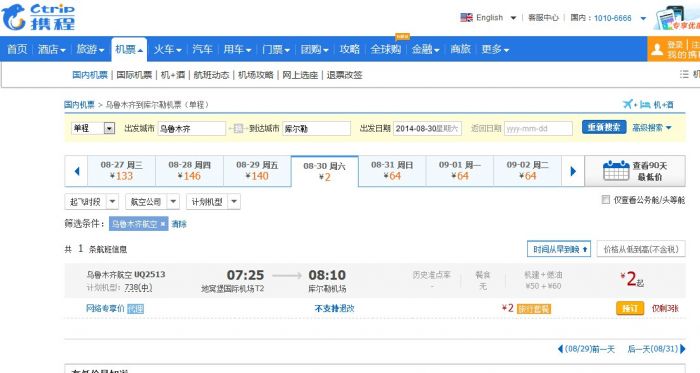
Task: Go to later dates with right arrow
Action: pyautogui.click(x=573, y=171)
